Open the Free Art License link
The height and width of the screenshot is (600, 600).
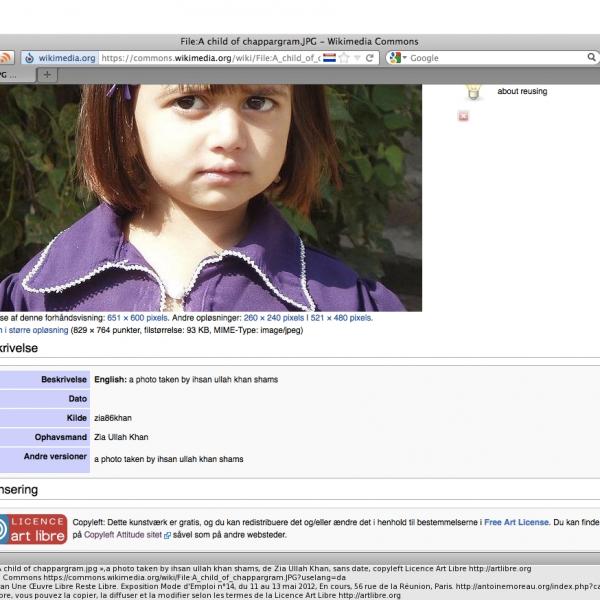click(x=516, y=522)
